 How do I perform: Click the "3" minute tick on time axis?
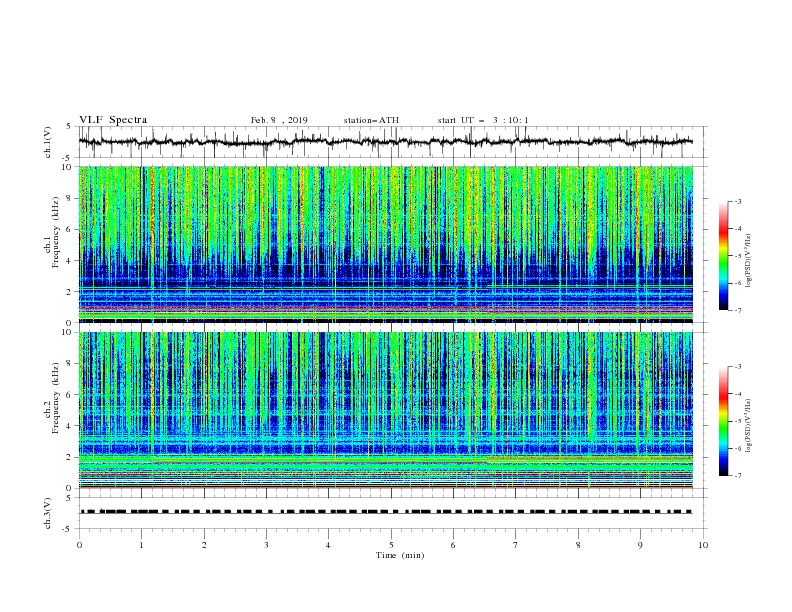click(266, 545)
